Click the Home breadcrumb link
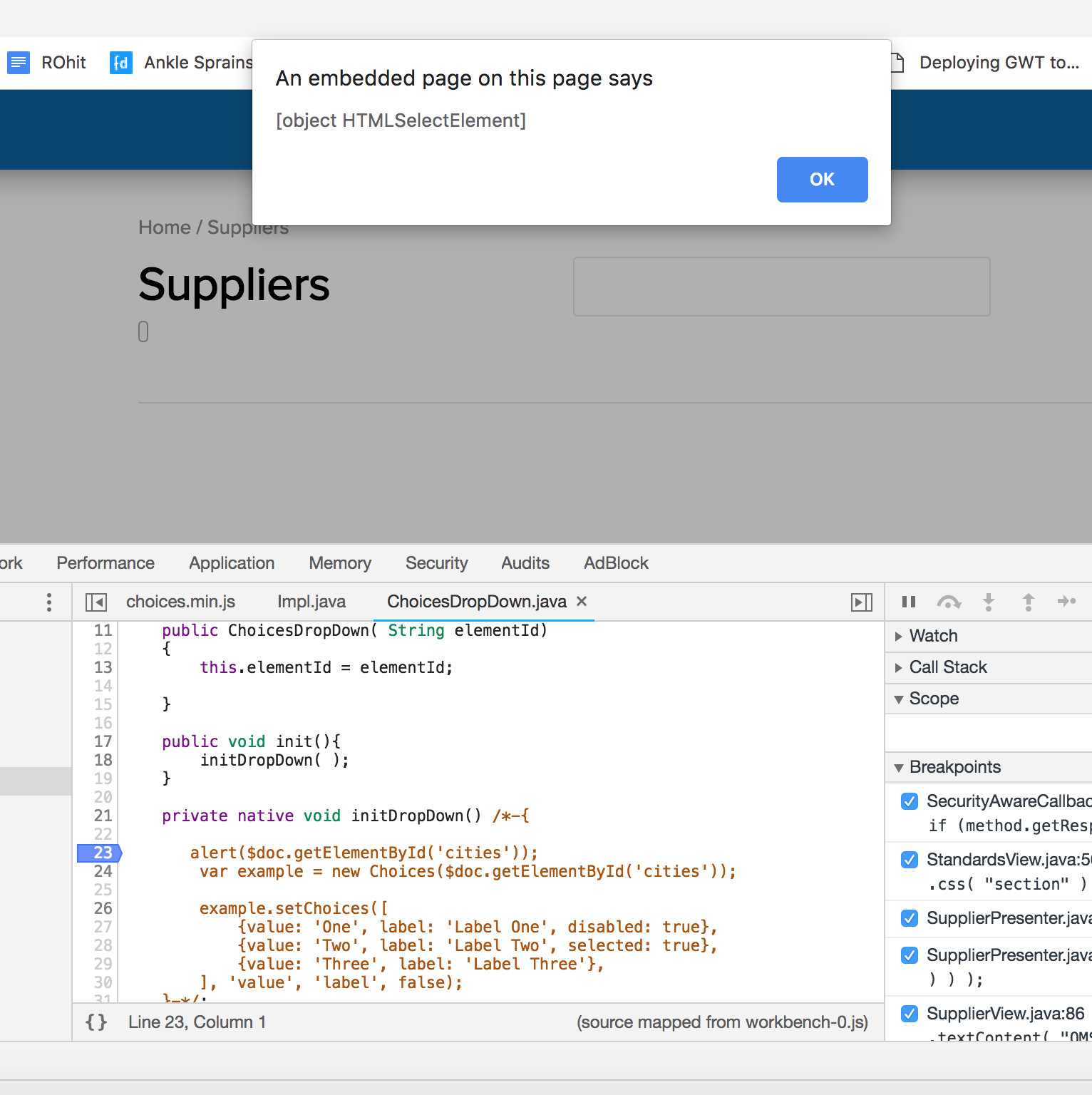Image resolution: width=1092 pixels, height=1095 pixels. [x=164, y=227]
